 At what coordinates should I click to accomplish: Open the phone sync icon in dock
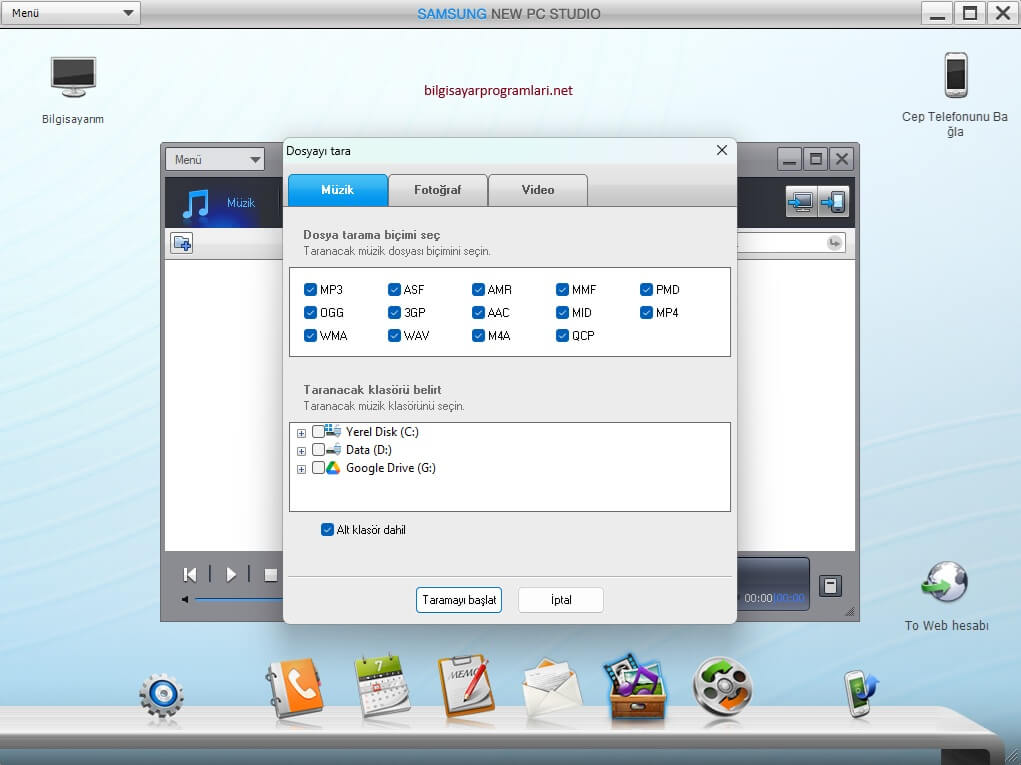tap(861, 693)
